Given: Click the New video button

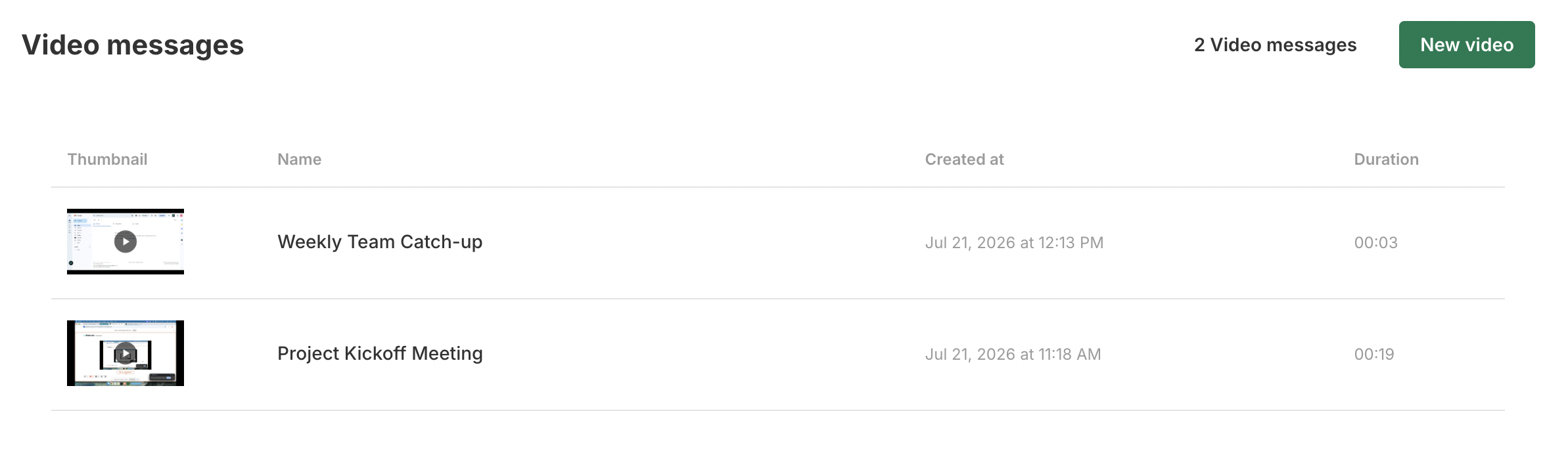Looking at the screenshot, I should click(1467, 45).
